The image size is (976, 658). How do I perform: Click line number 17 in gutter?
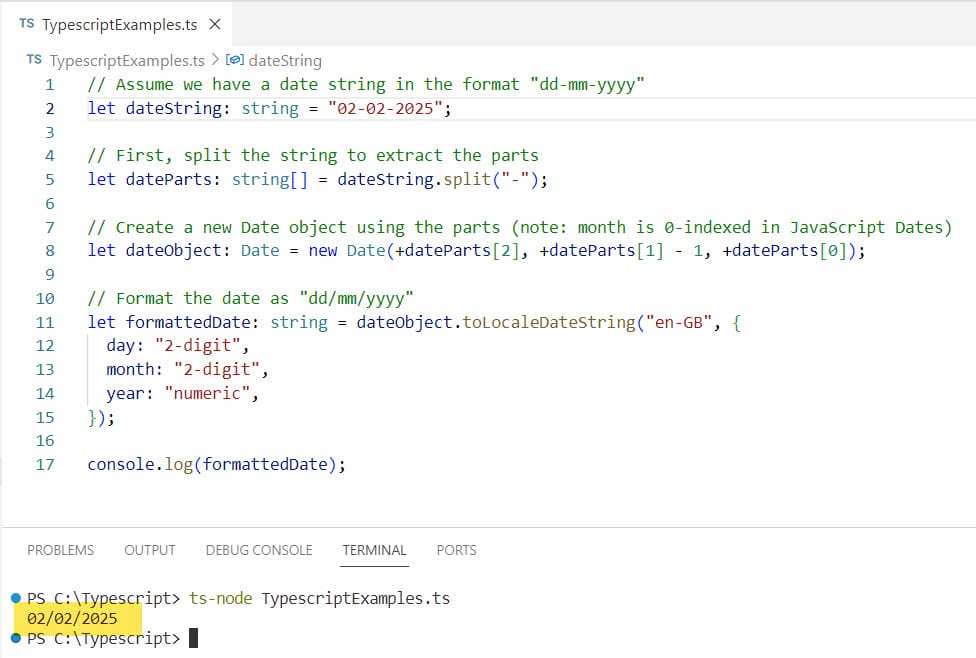45,465
